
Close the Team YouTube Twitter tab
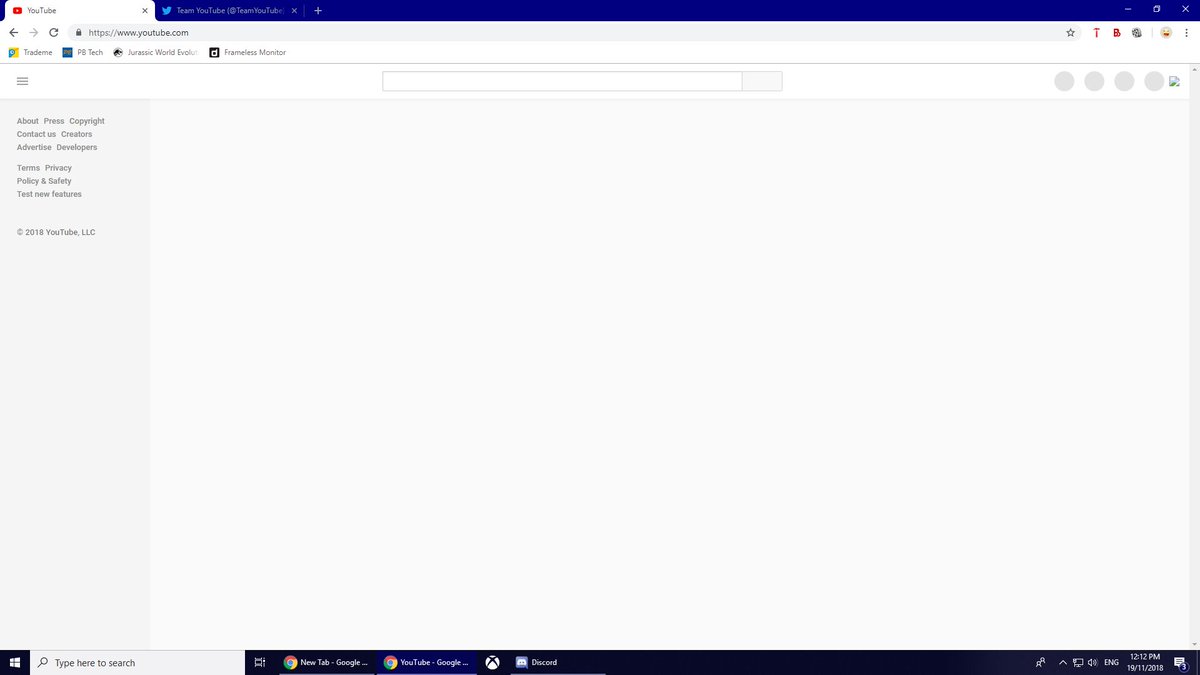[x=294, y=10]
